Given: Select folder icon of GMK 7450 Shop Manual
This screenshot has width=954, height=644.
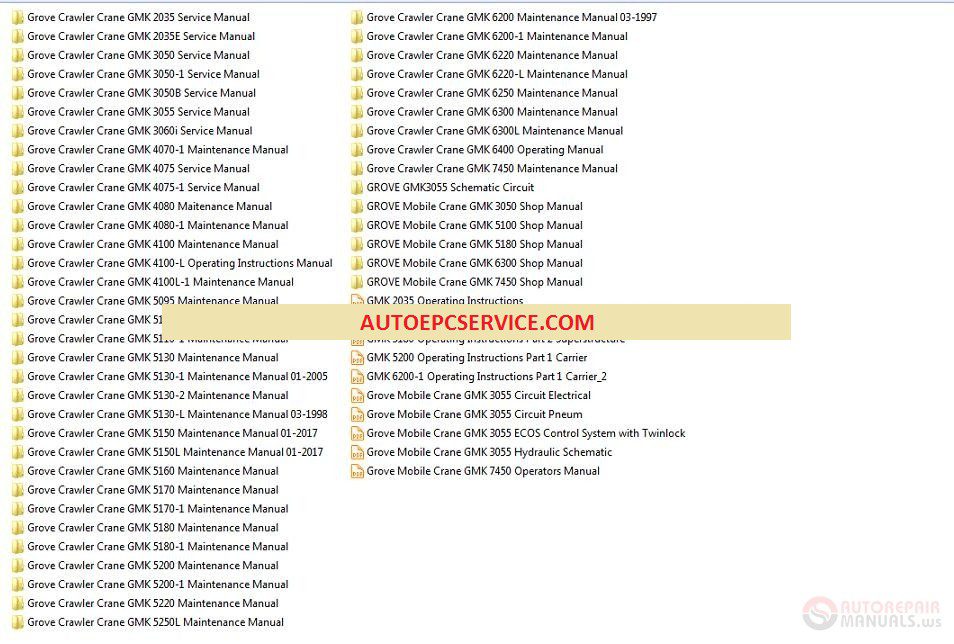Looking at the screenshot, I should [x=357, y=282].
